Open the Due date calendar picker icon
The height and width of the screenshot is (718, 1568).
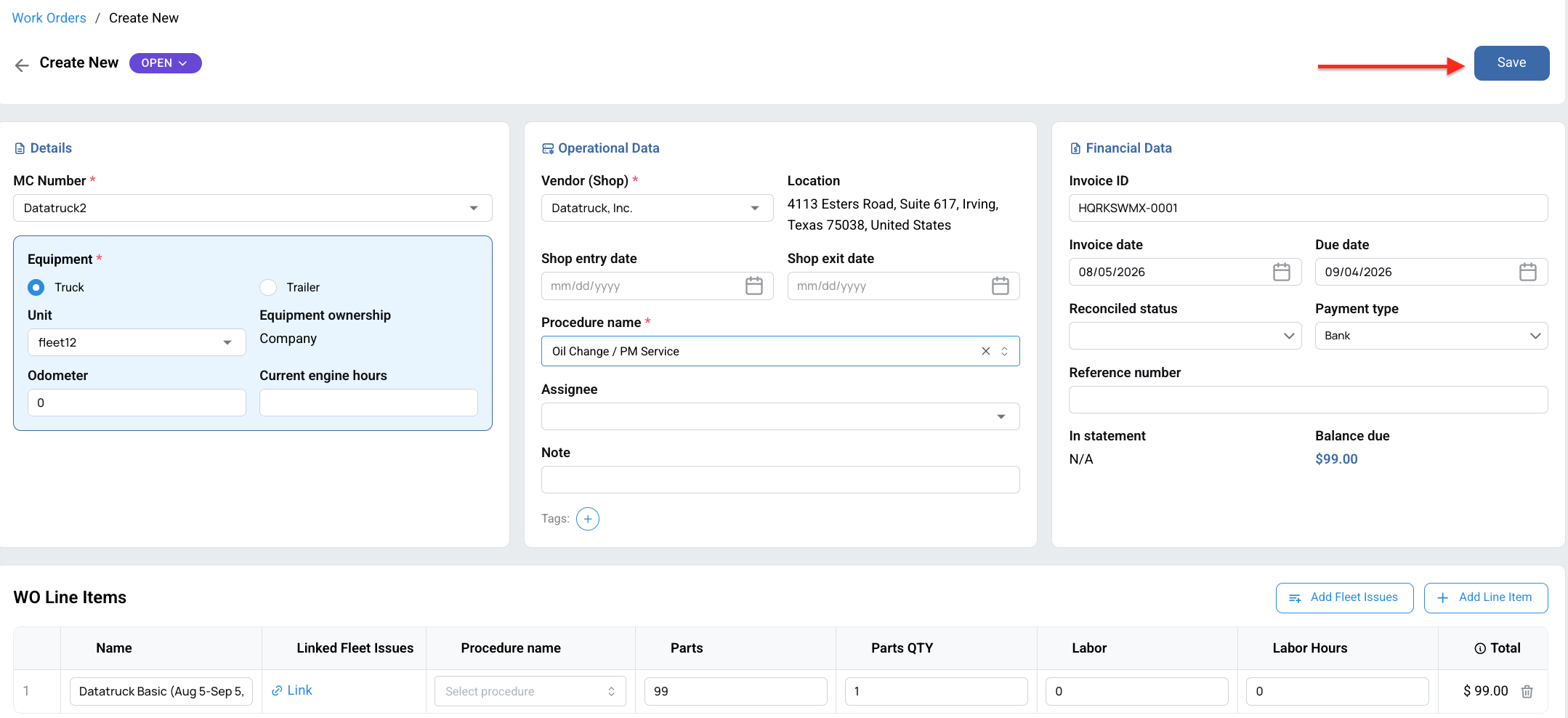(x=1528, y=272)
